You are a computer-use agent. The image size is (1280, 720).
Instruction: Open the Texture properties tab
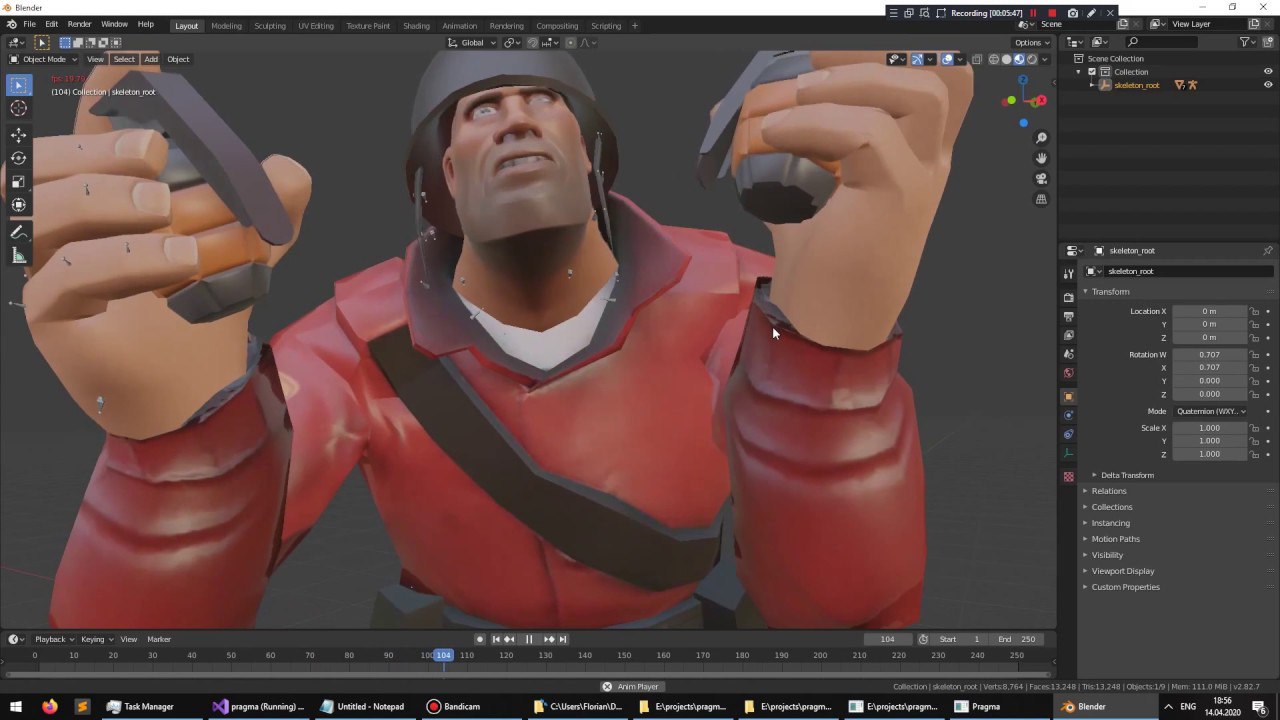[x=1068, y=476]
